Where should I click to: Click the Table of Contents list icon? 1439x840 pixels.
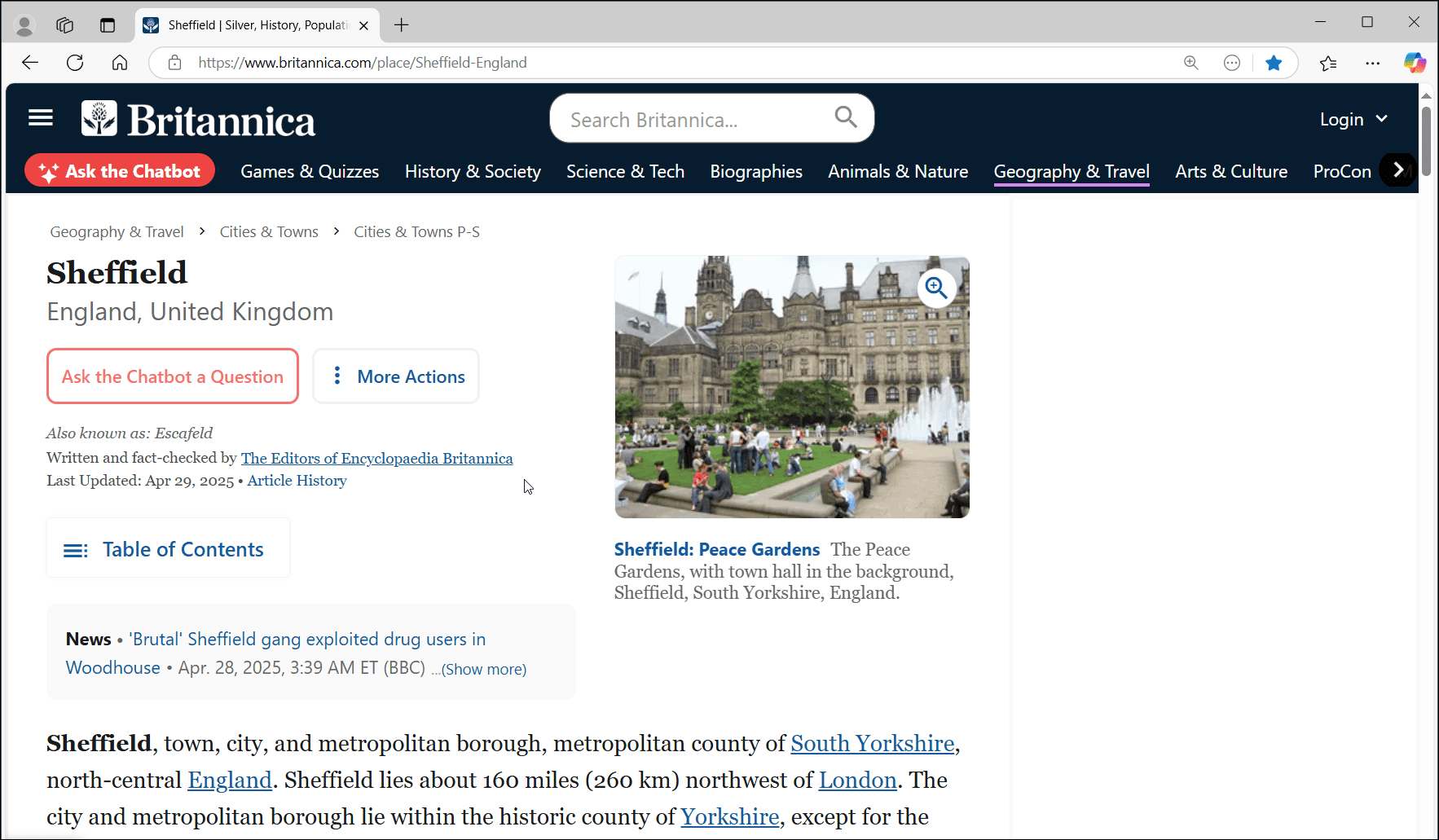75,549
